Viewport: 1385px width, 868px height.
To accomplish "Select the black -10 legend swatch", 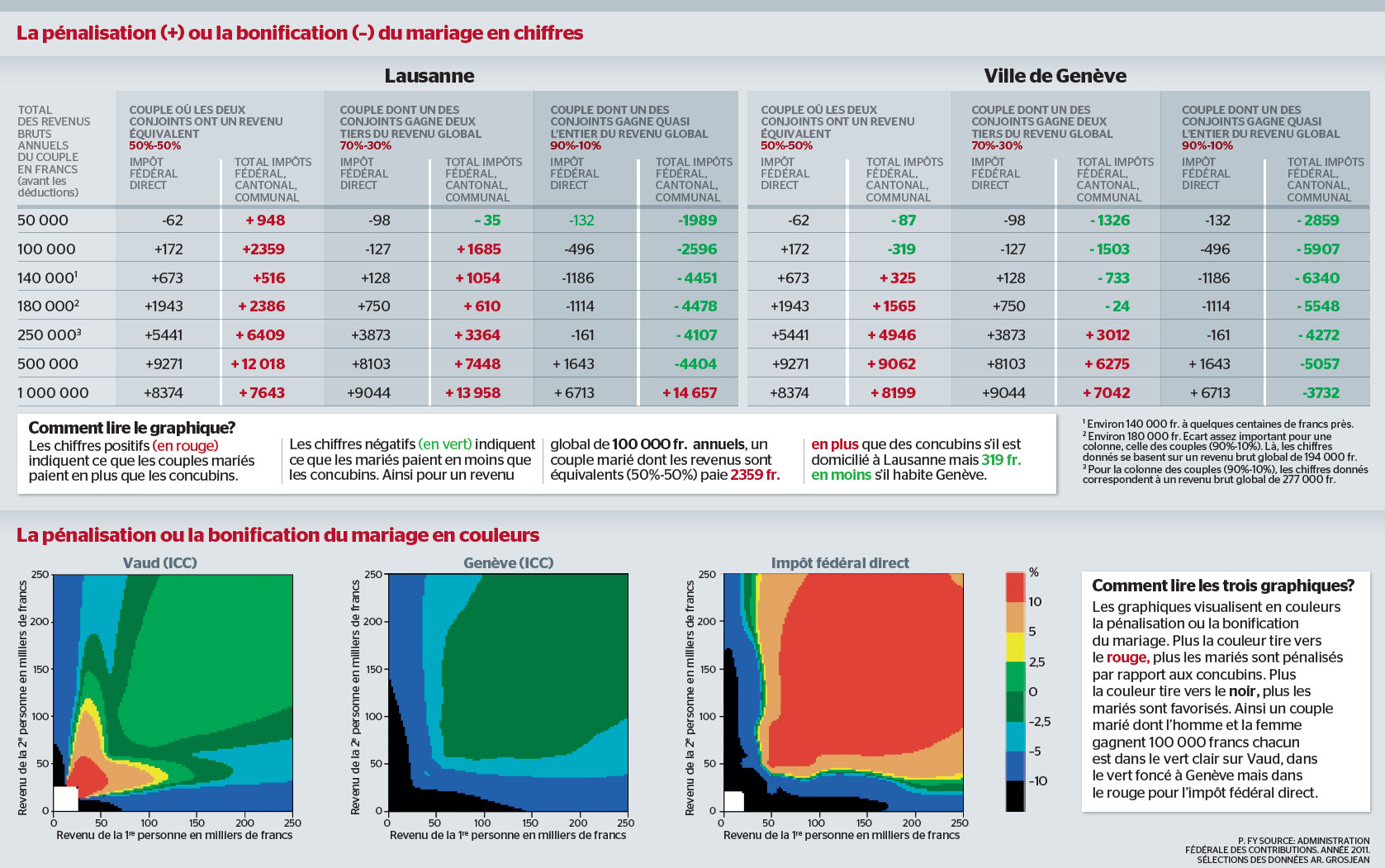I will pyautogui.click(x=1015, y=796).
